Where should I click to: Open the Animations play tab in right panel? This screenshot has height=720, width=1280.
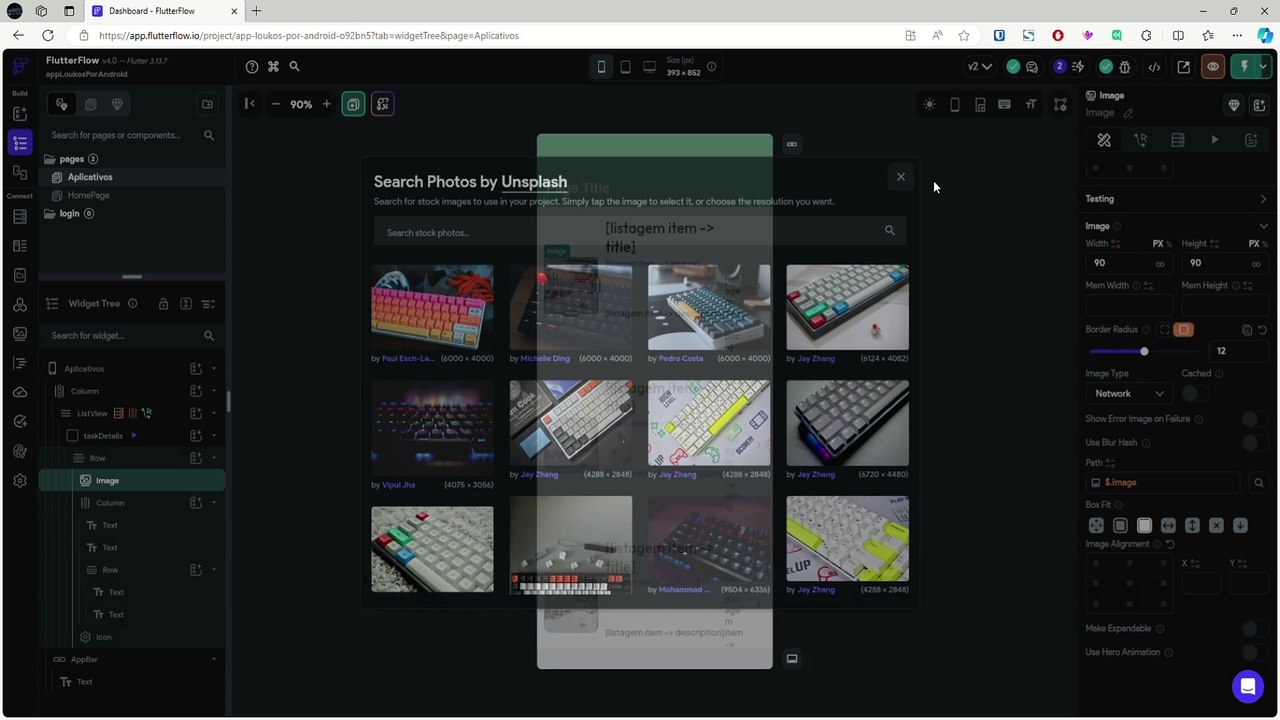(x=1214, y=141)
